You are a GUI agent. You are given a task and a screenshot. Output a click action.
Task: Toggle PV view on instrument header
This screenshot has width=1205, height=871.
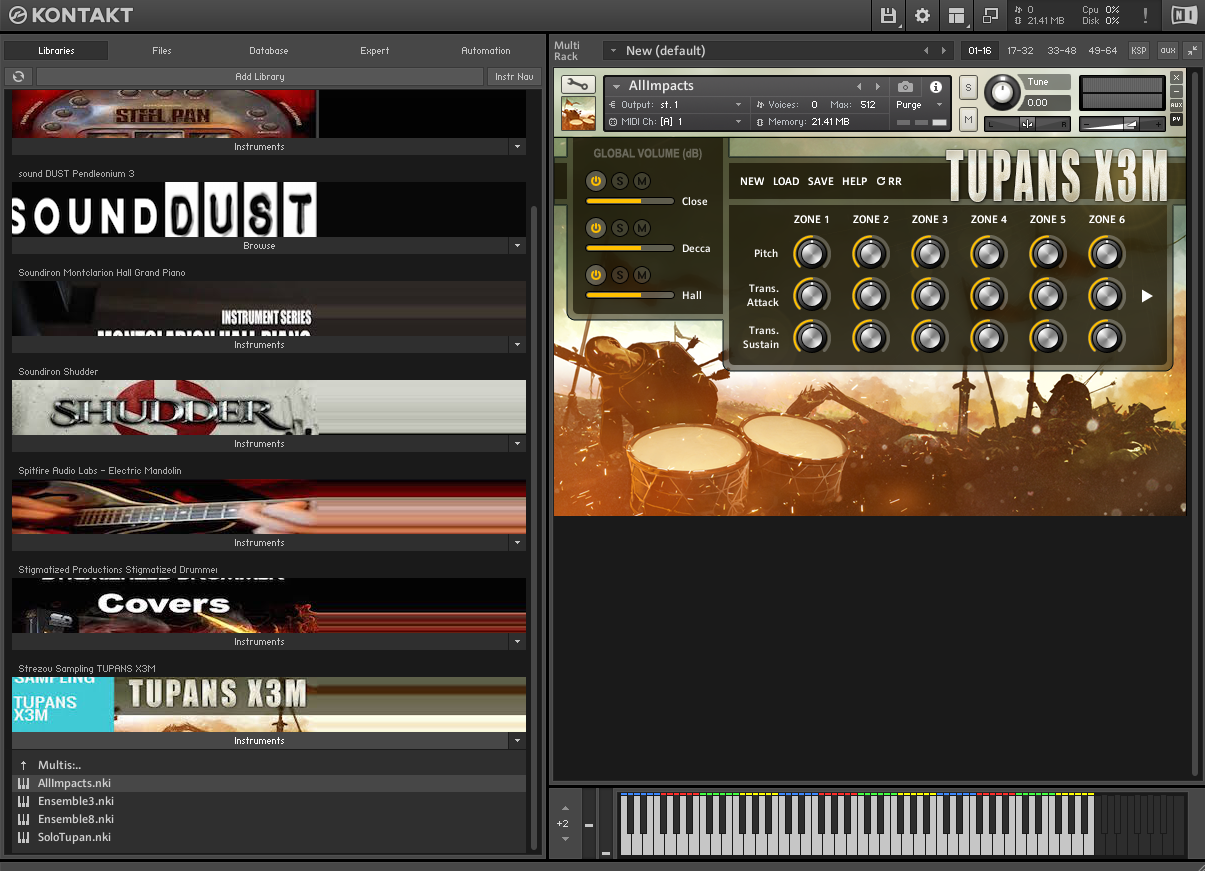coord(1176,119)
